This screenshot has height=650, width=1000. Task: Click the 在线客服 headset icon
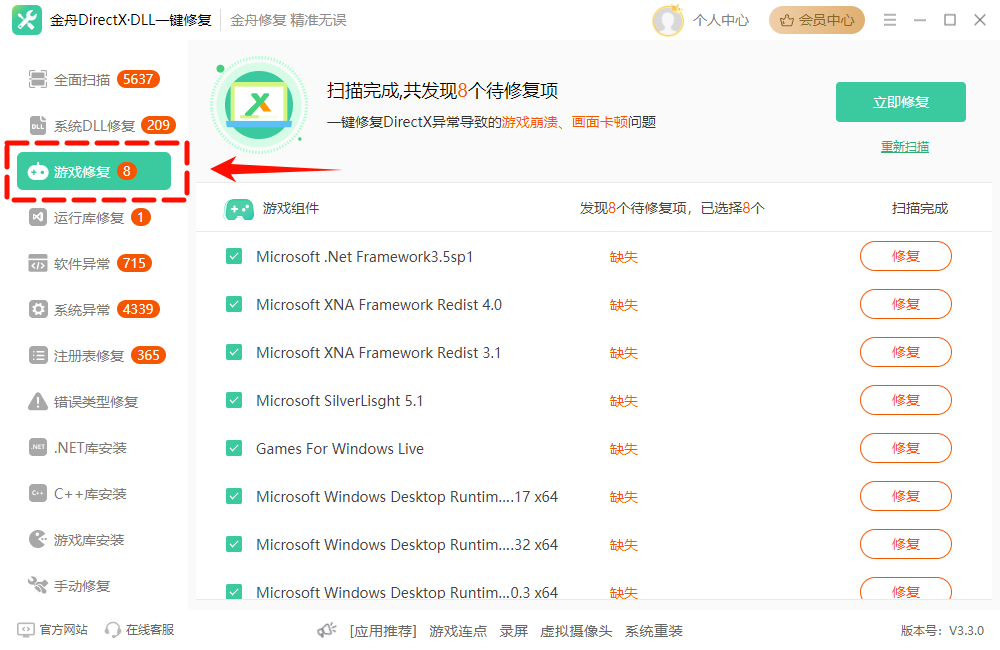point(112,630)
